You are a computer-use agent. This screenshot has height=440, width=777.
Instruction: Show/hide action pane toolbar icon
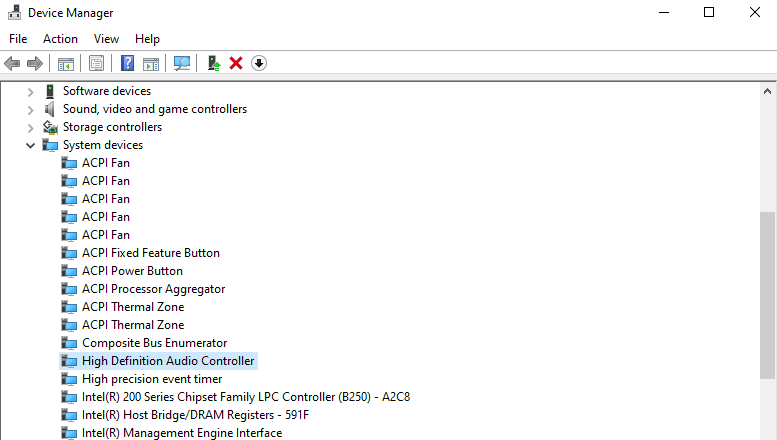coord(151,63)
